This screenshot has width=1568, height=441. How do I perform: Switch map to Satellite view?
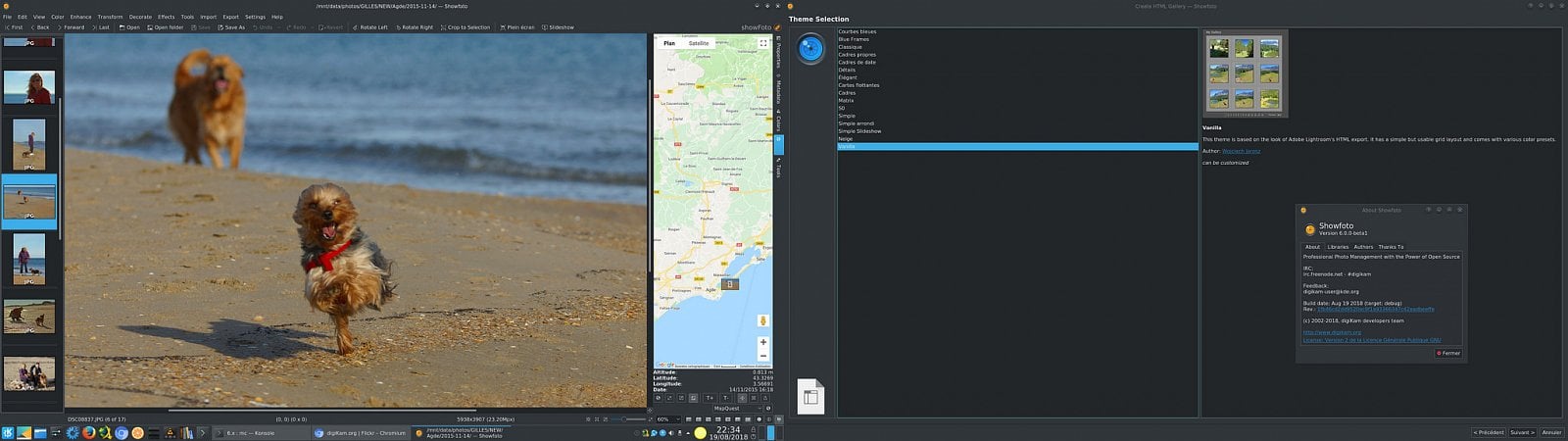pyautogui.click(x=699, y=43)
